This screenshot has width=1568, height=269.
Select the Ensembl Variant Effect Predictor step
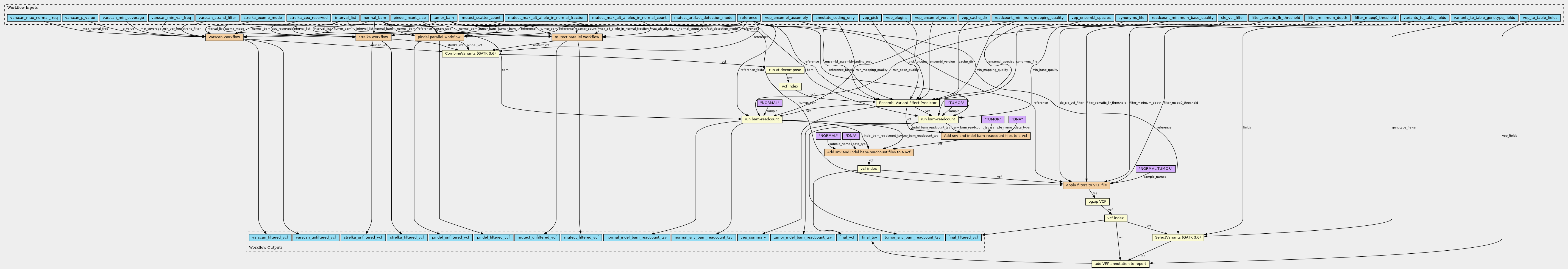coord(907,103)
